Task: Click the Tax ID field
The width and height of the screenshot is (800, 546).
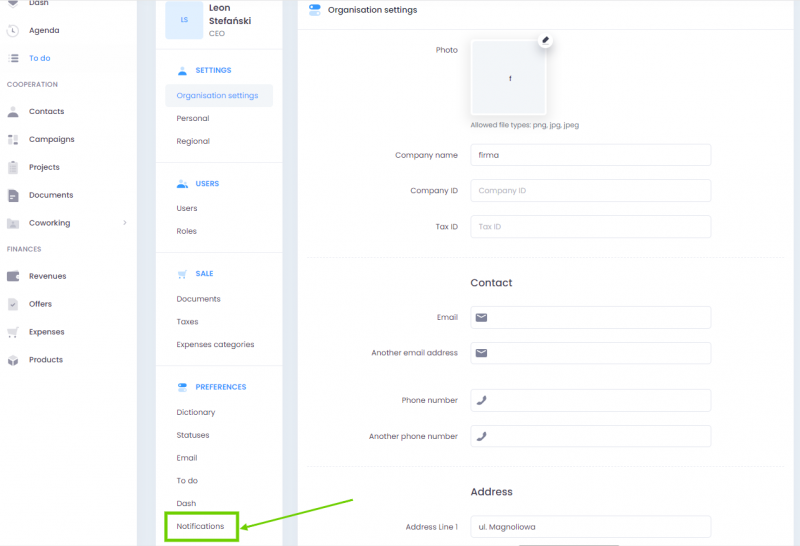Action: 590,227
